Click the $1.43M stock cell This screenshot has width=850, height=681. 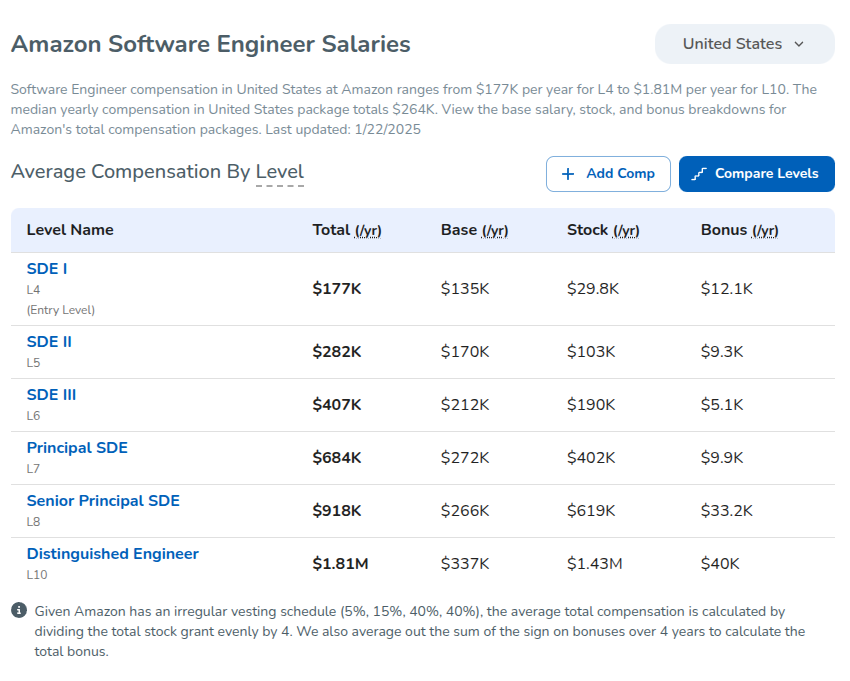coord(595,564)
